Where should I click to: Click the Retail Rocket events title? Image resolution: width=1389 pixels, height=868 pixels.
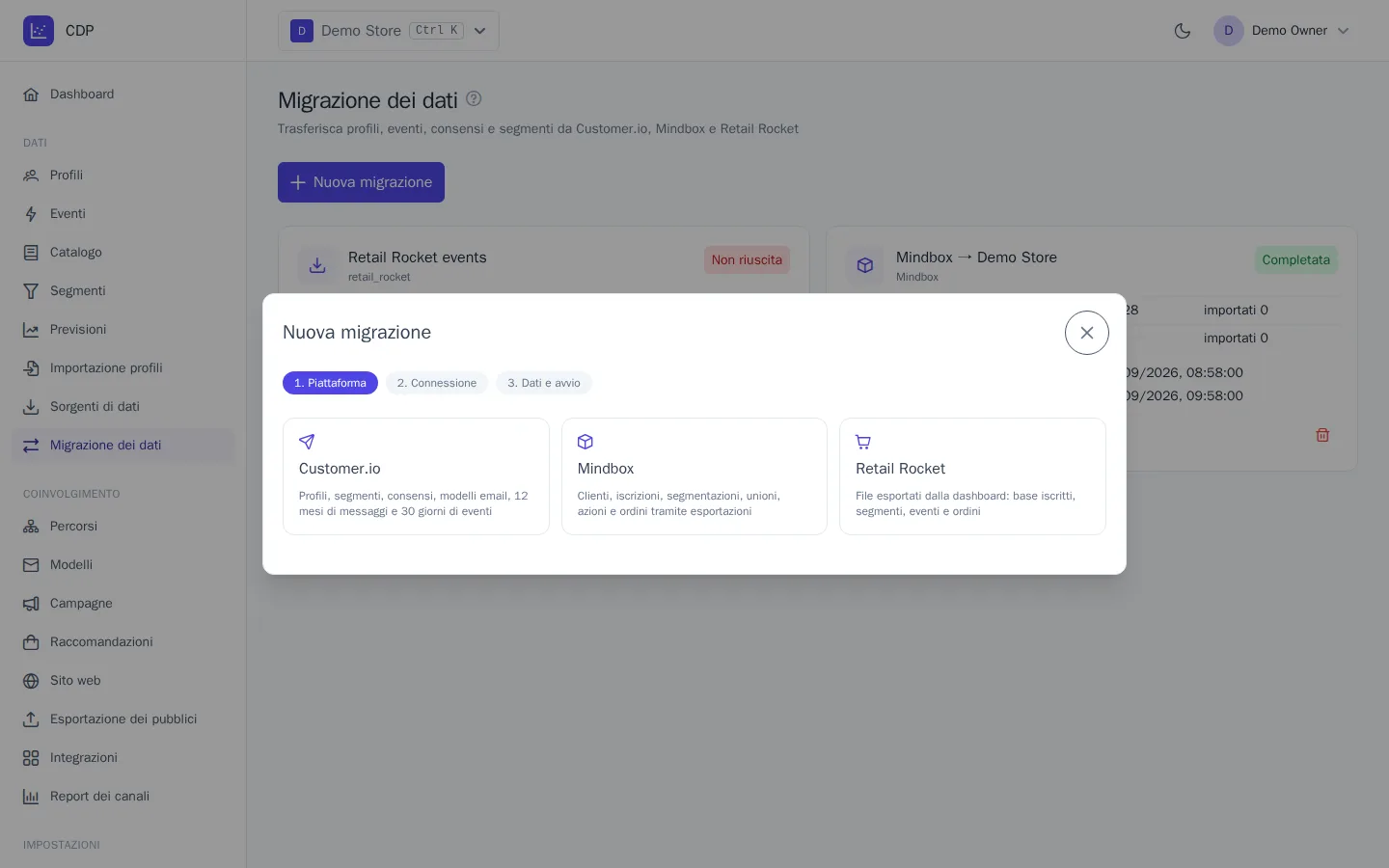[x=418, y=258]
